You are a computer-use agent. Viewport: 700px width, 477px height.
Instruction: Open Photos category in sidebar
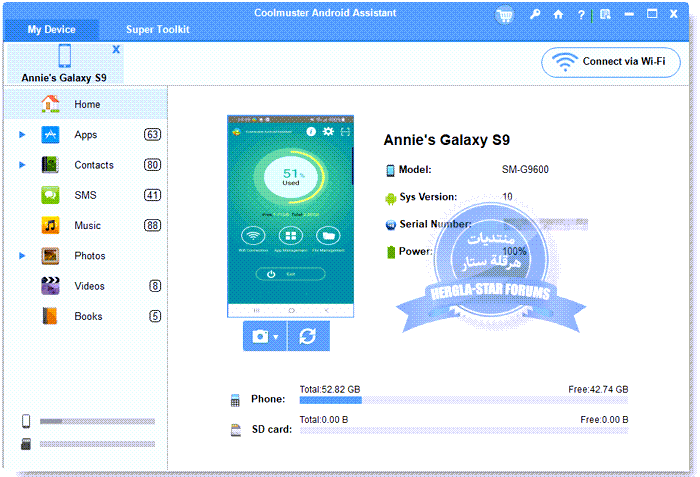[x=86, y=256]
